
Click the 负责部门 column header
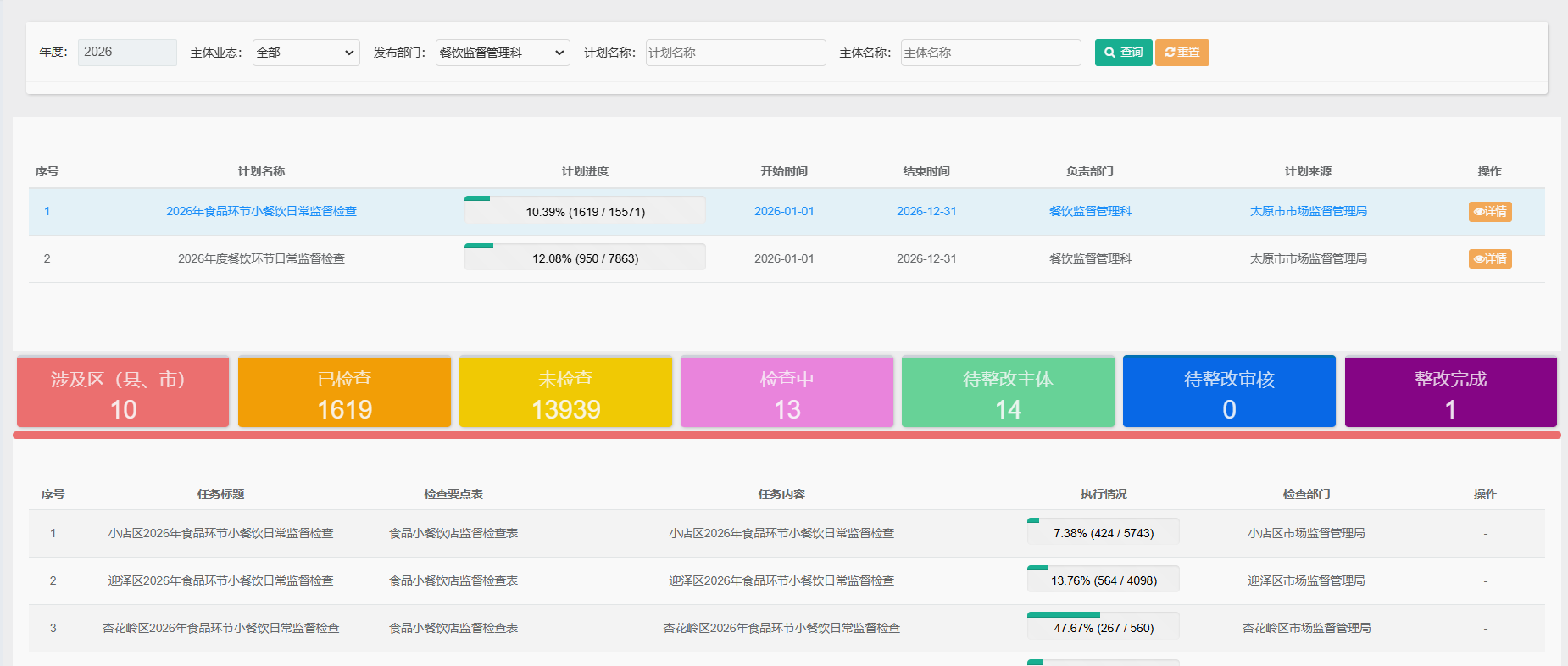(x=1090, y=171)
